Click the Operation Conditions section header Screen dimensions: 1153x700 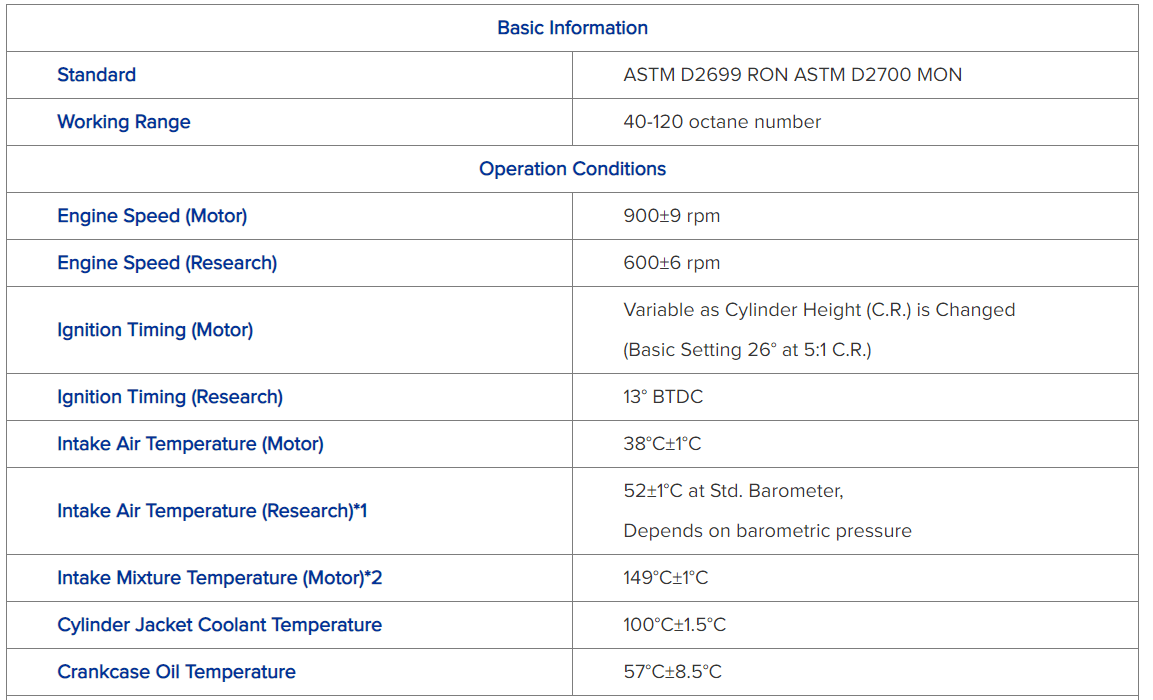572,169
